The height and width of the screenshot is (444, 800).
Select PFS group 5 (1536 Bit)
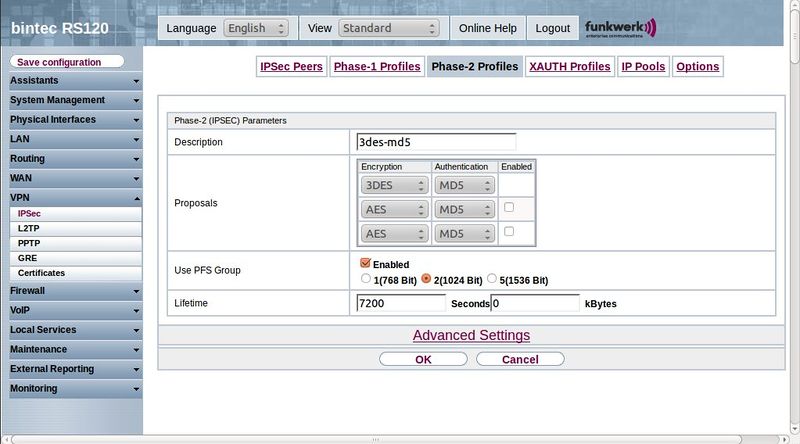[491, 279]
